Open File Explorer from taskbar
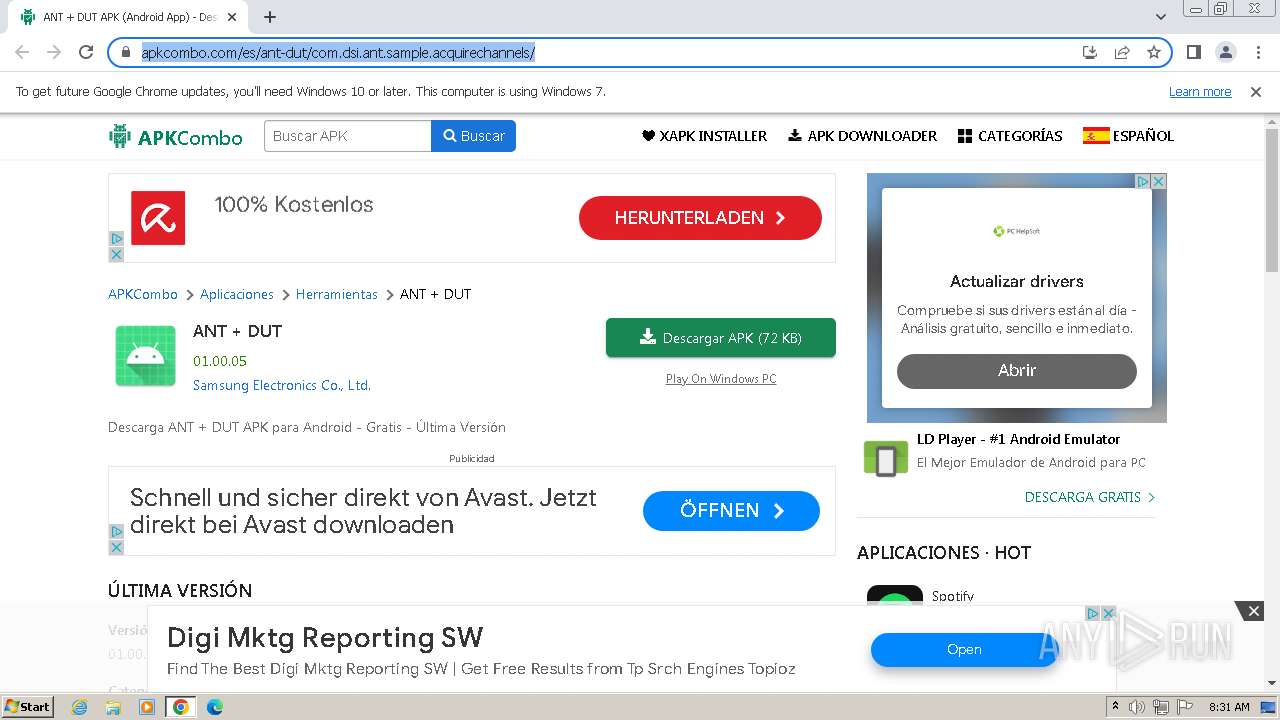Screen dimensions: 1280x720 [113, 707]
